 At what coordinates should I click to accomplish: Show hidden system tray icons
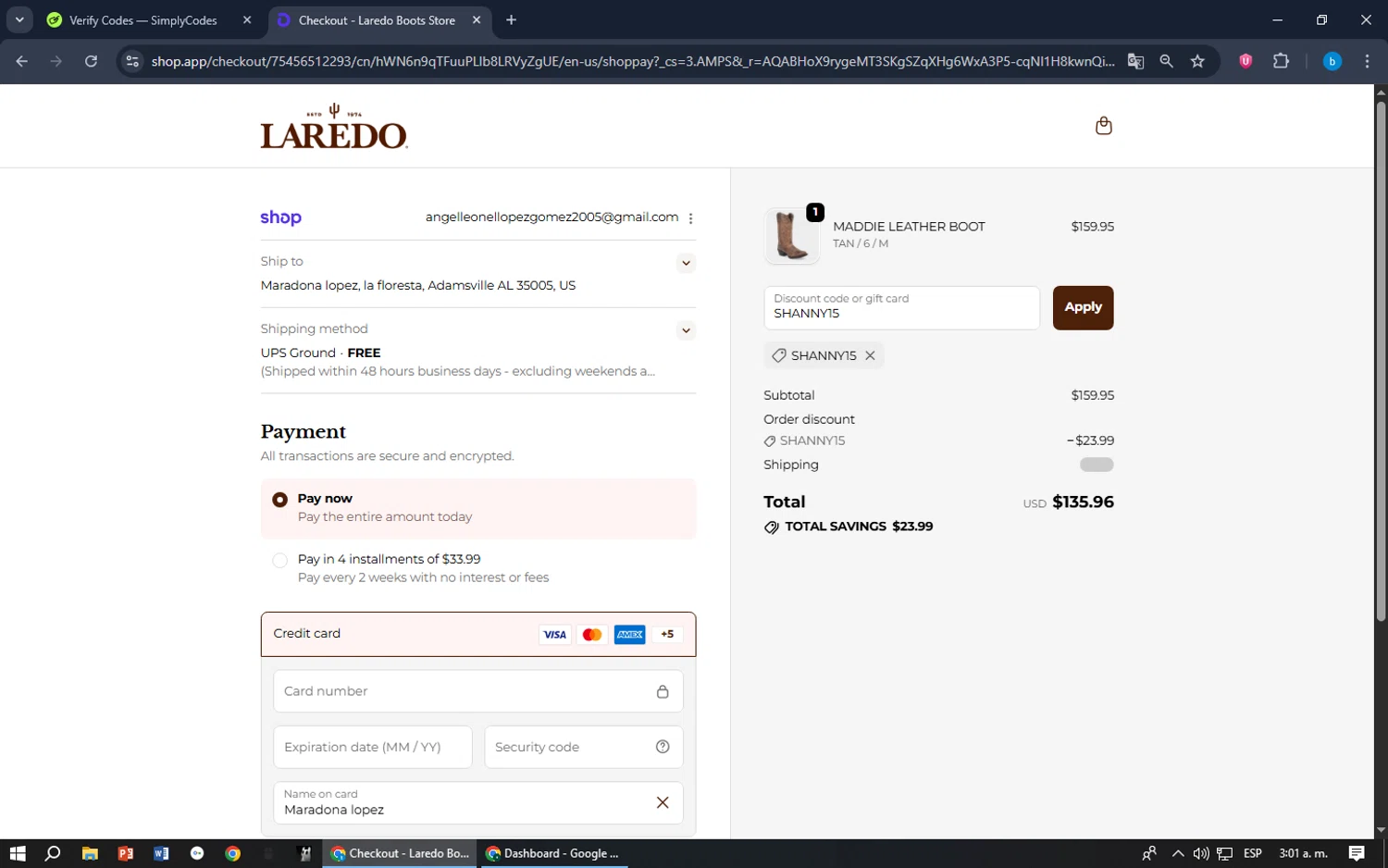coord(1177,853)
